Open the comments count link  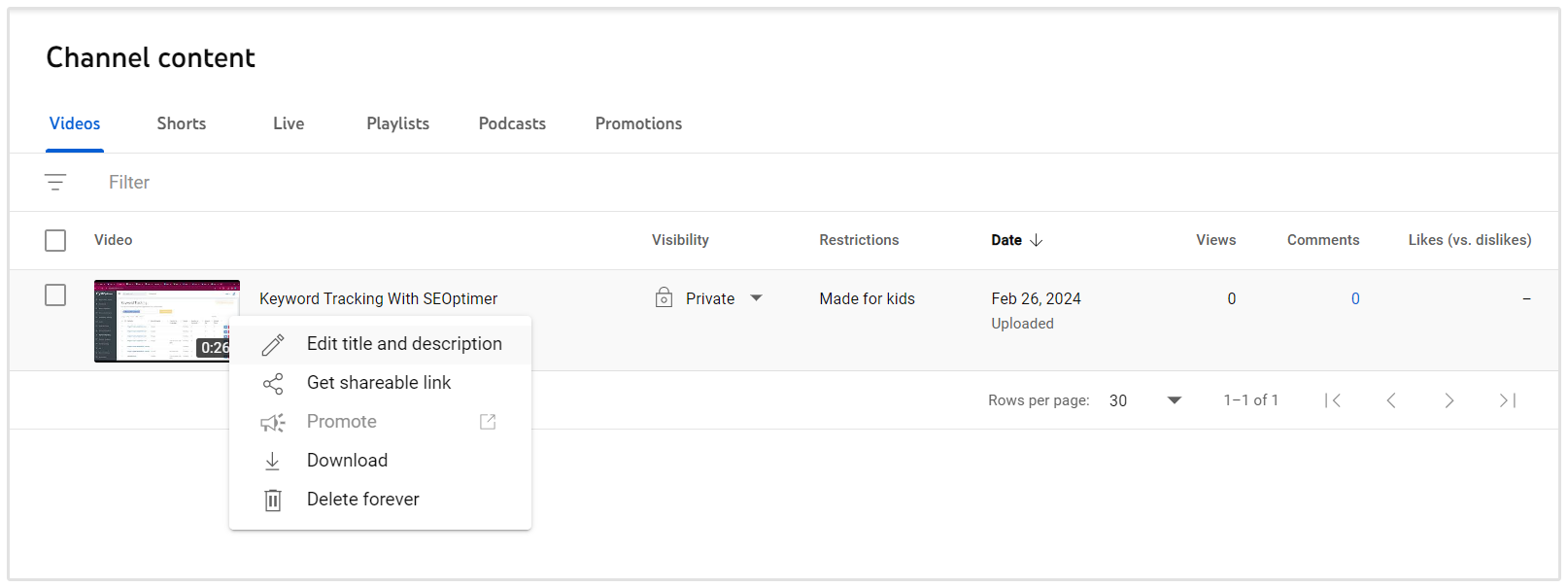click(1355, 298)
